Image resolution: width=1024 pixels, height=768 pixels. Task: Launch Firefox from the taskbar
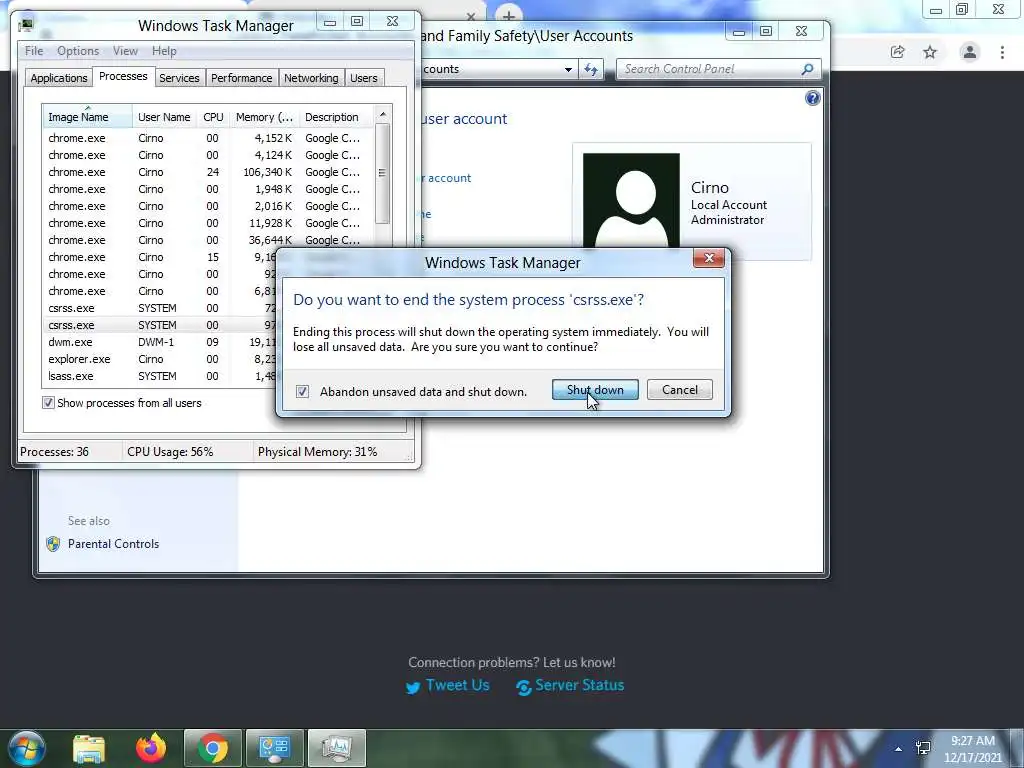pyautogui.click(x=151, y=748)
